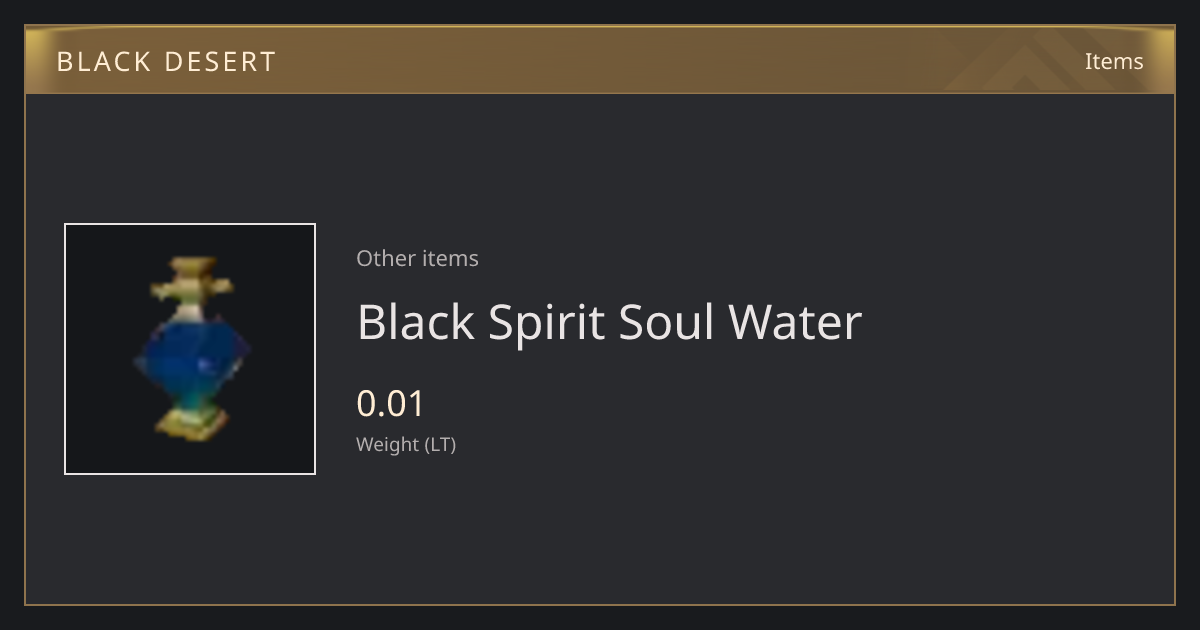Click the Black Spirit Soul Water heading
1200x630 pixels.
(x=609, y=322)
